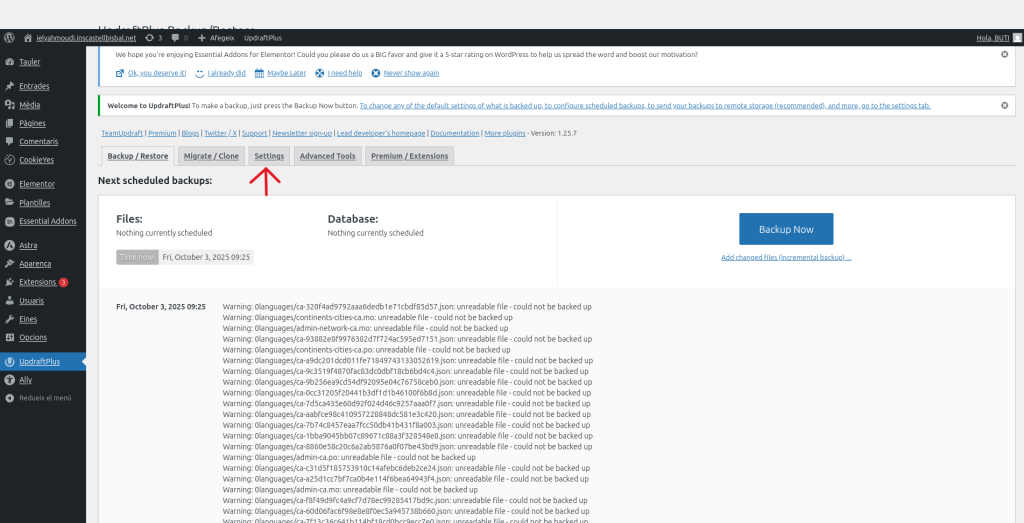
Task: Click Add changed files incremental backup link
Action: coord(785,257)
